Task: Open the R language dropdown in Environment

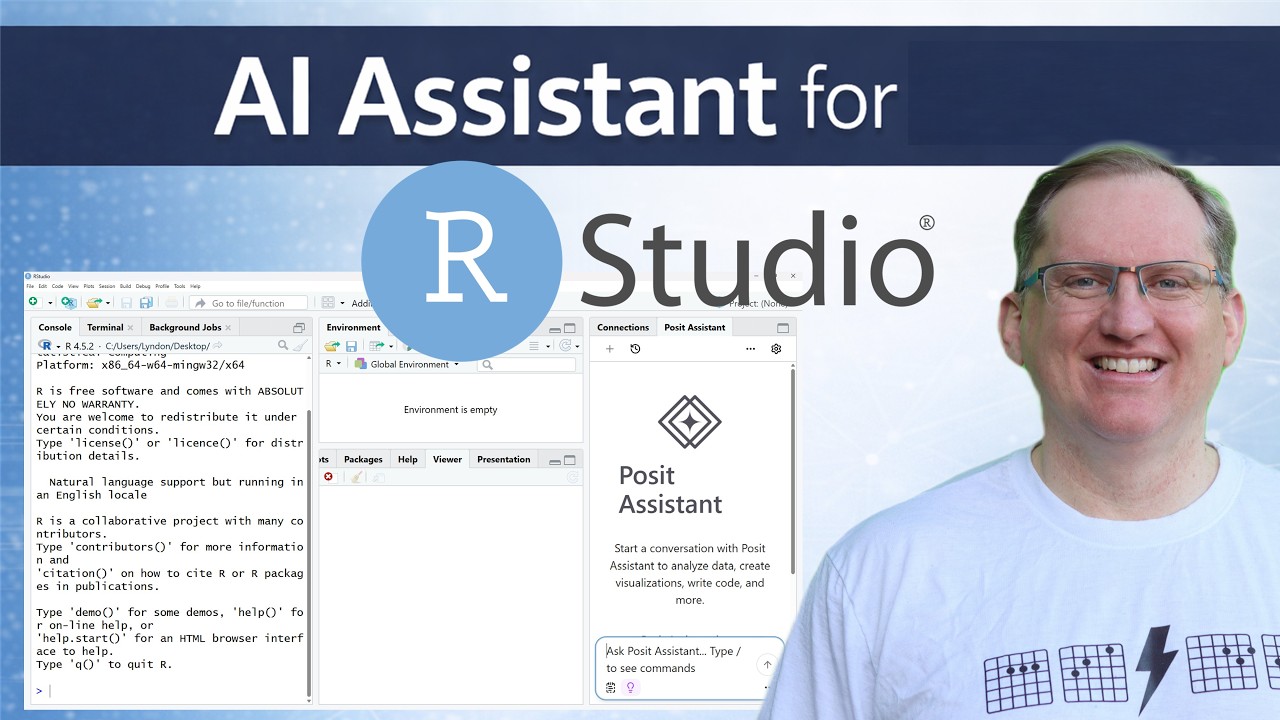Action: 333,364
